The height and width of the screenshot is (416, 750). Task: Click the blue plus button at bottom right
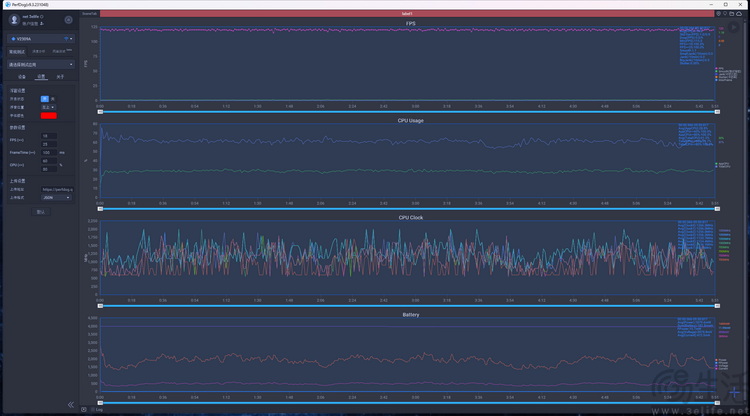coord(735,393)
